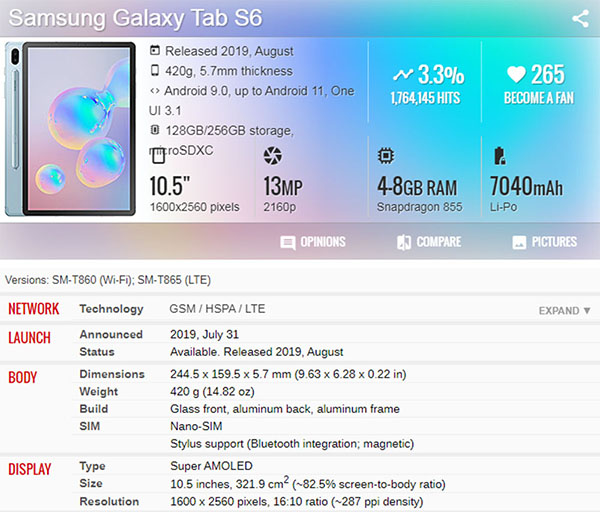
Task: Click the '2160p' video text
Action: tap(279, 207)
